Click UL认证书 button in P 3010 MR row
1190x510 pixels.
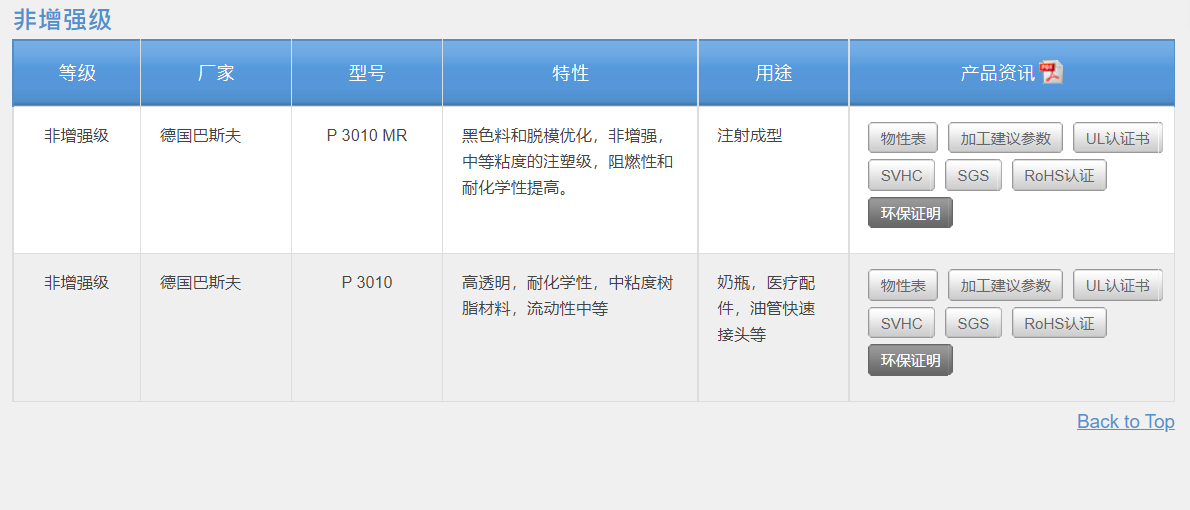(x=1117, y=138)
